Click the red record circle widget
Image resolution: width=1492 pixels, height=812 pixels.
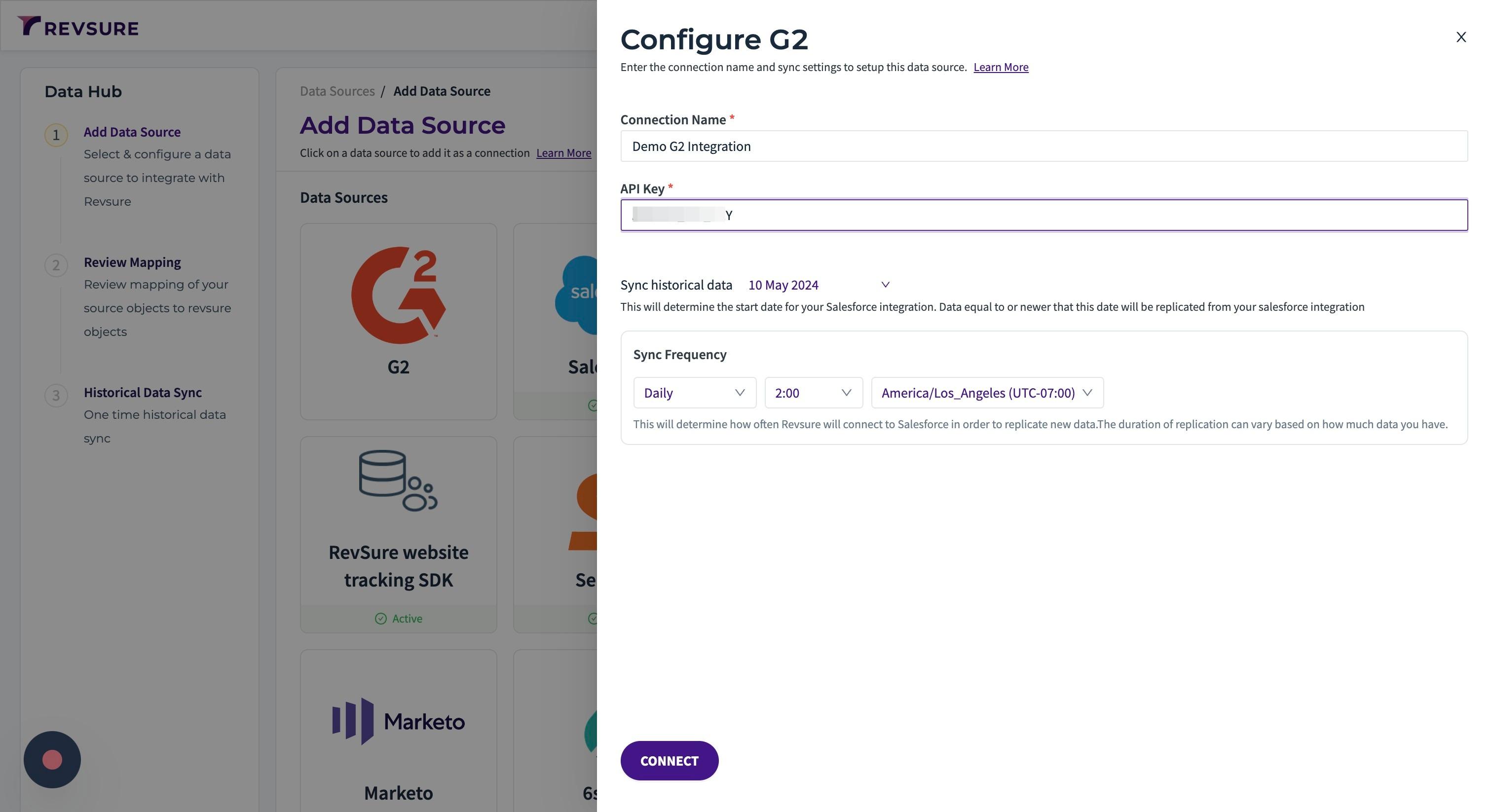[52, 759]
